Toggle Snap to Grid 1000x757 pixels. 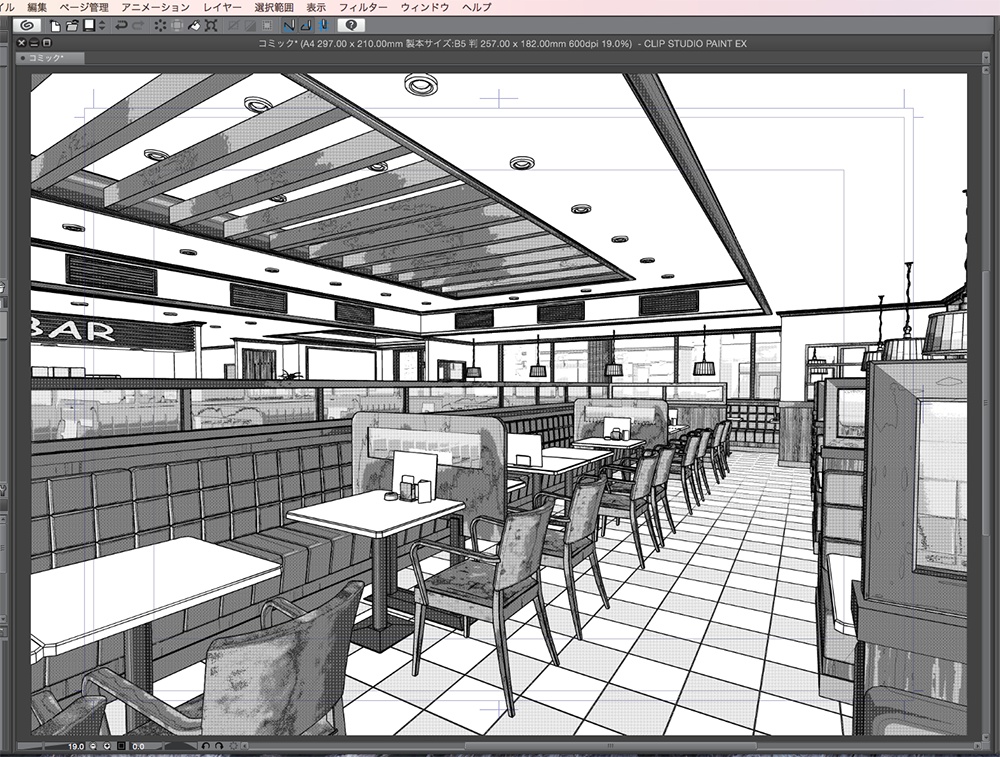pos(323,26)
